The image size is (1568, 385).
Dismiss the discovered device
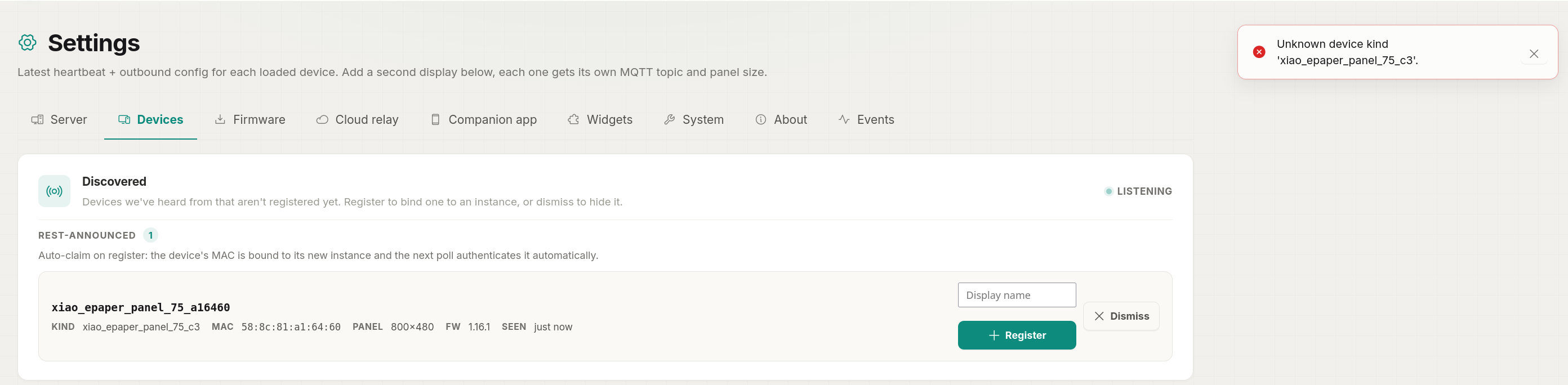pyautogui.click(x=1121, y=316)
